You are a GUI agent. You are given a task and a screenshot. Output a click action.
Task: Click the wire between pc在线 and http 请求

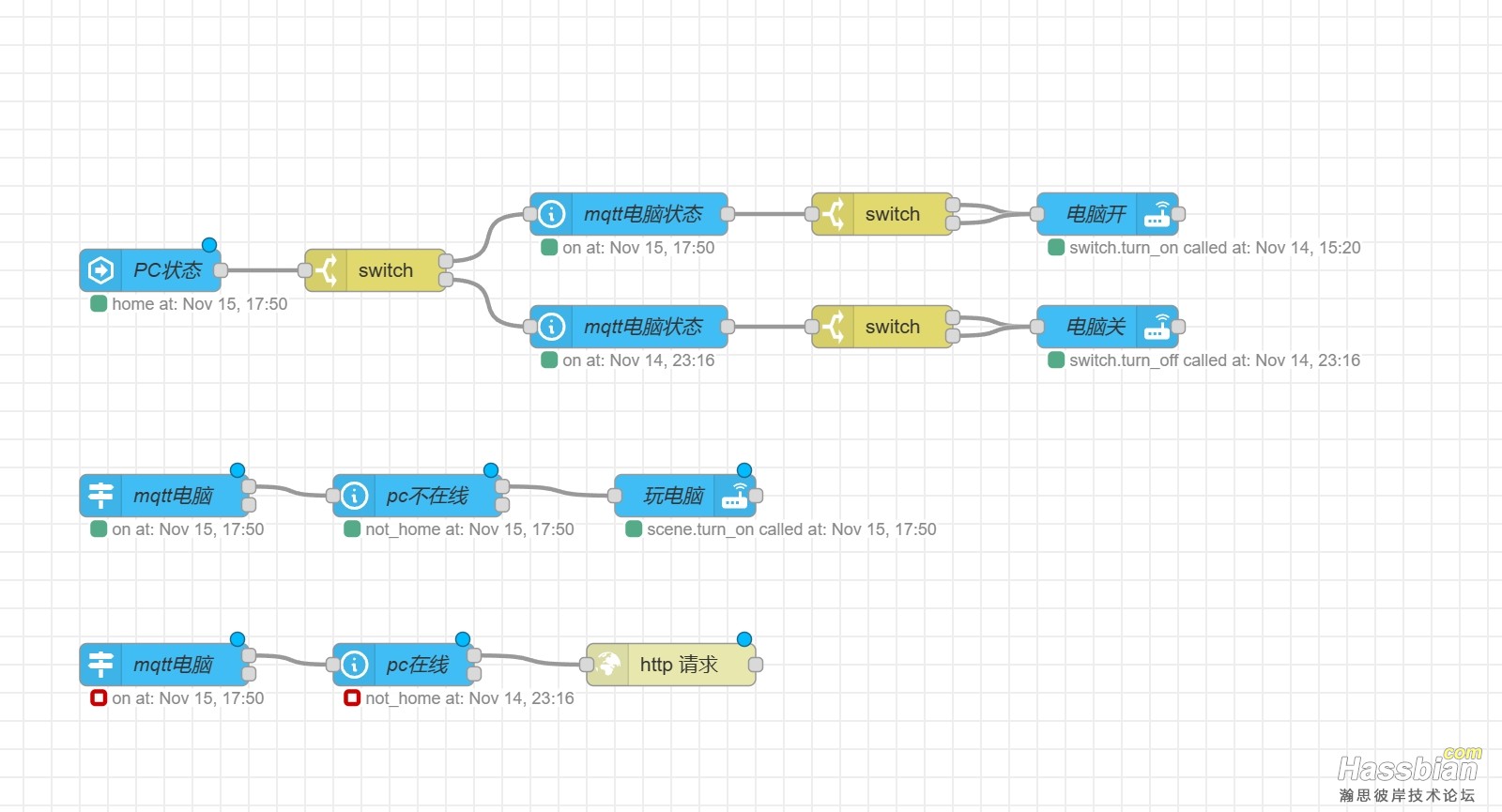[530, 660]
